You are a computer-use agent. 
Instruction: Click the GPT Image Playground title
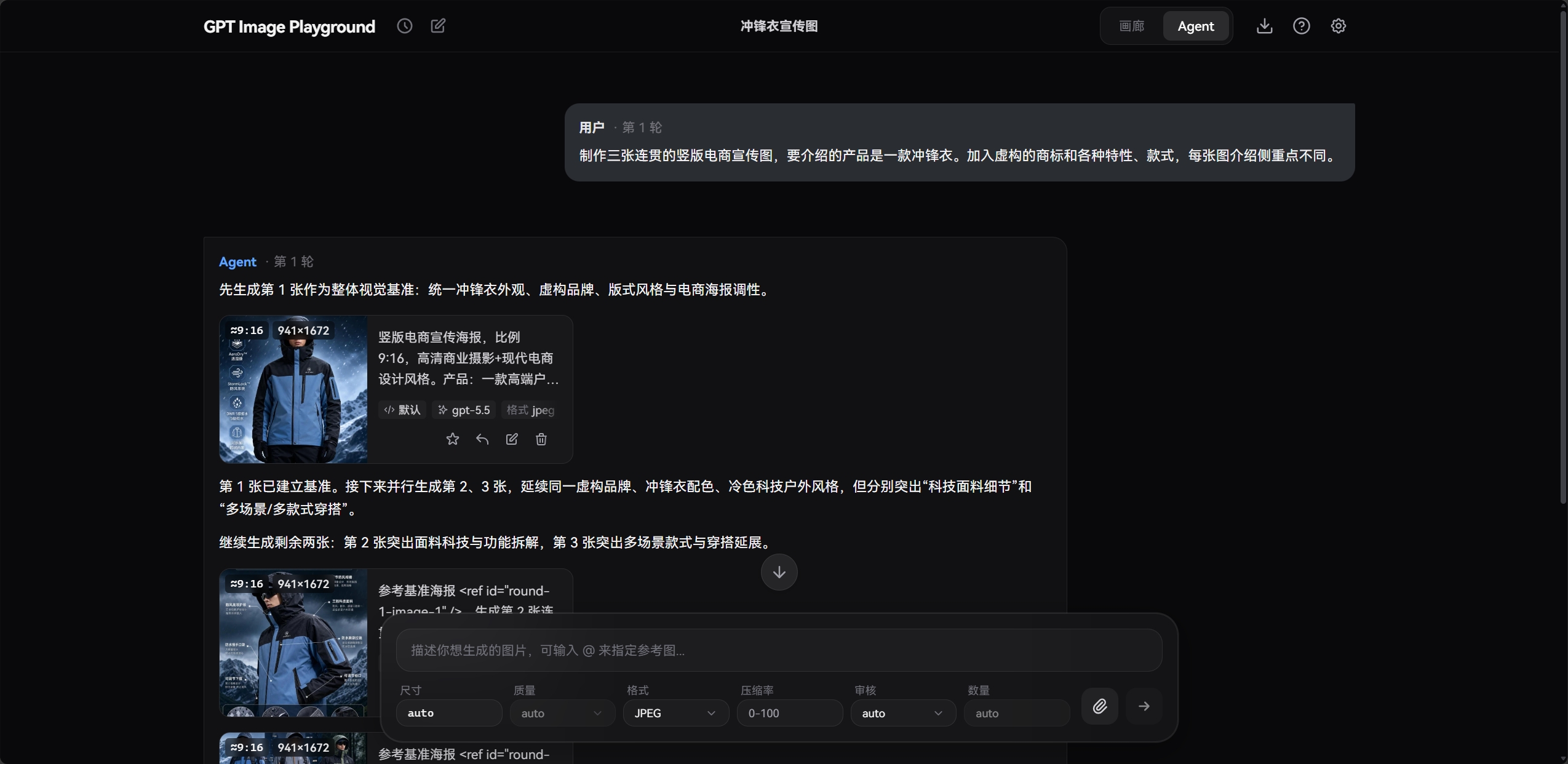coord(289,26)
